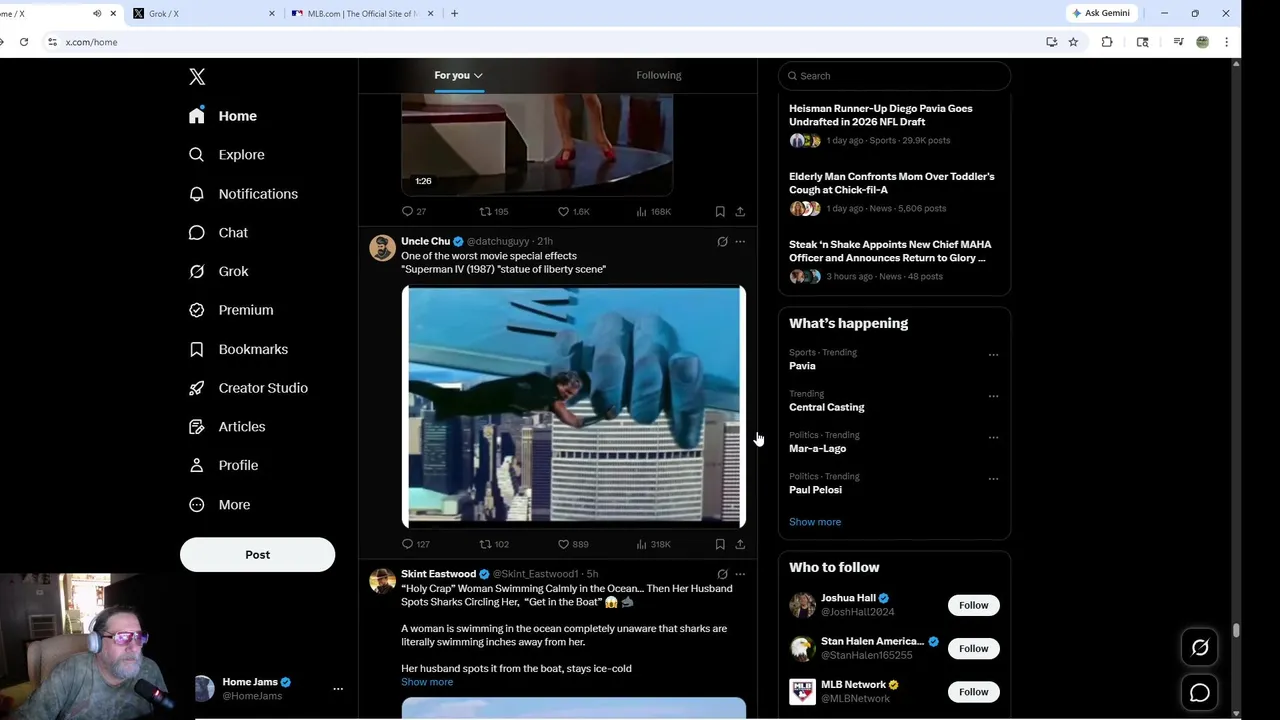Open Chrome extensions puzzle icon
Image resolution: width=1280 pixels, height=720 pixels.
click(1107, 42)
